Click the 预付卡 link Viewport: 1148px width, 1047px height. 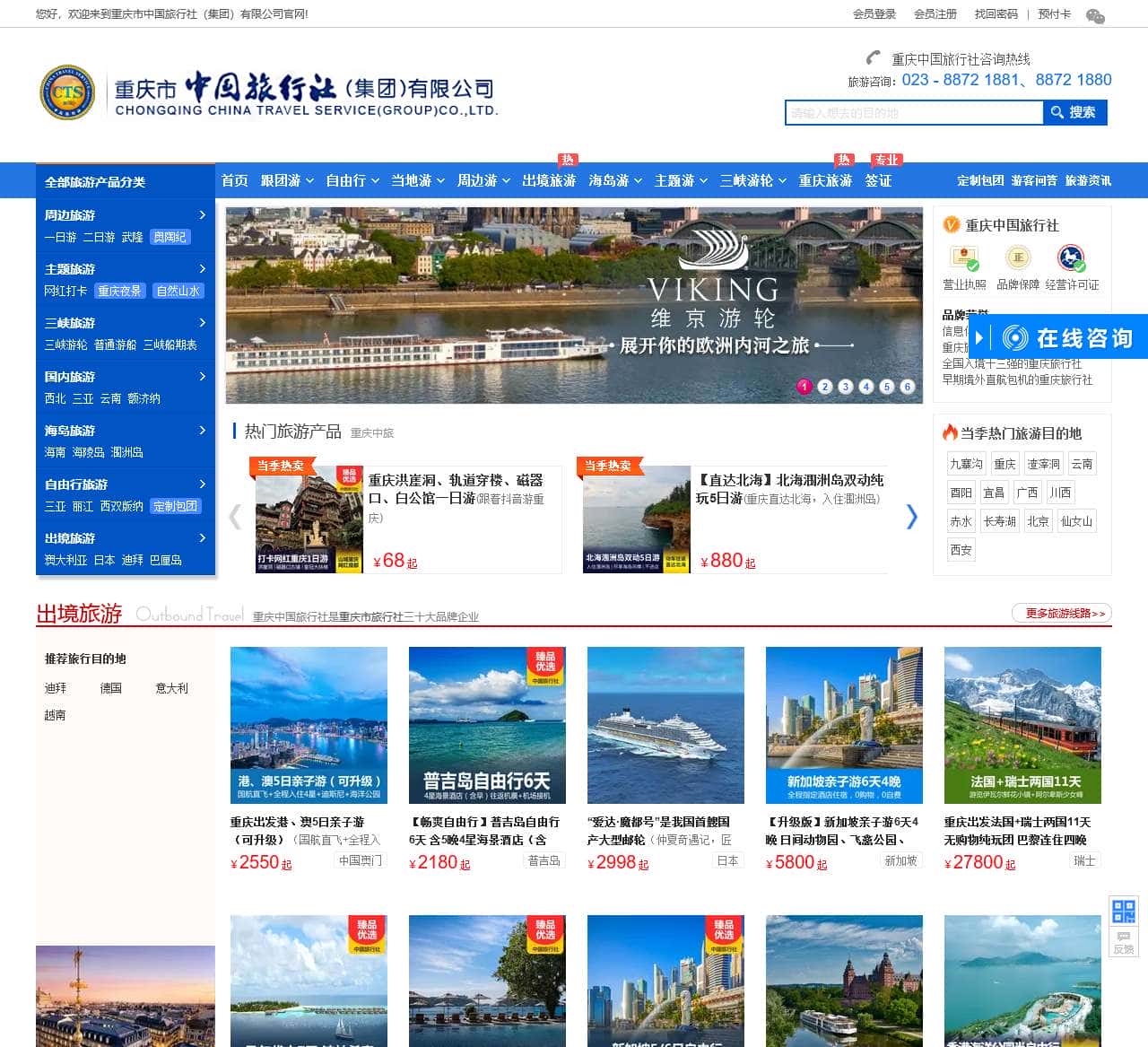click(x=1054, y=14)
